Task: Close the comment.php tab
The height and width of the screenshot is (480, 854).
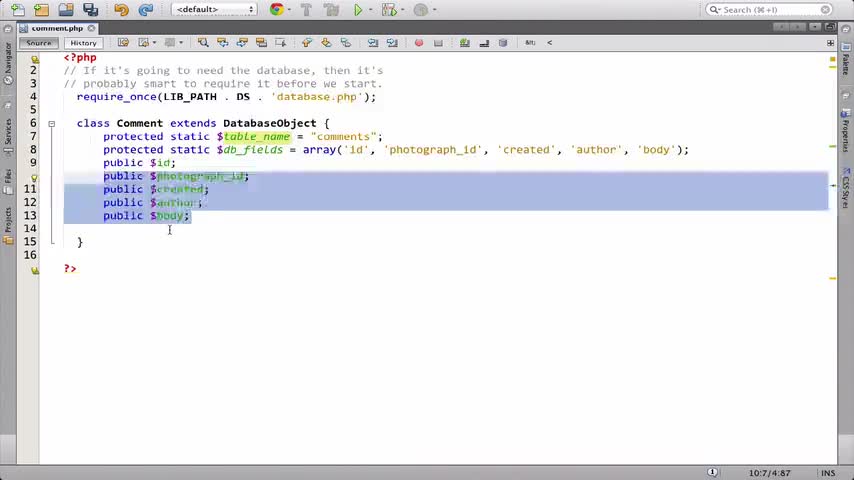Action: pos(92,28)
